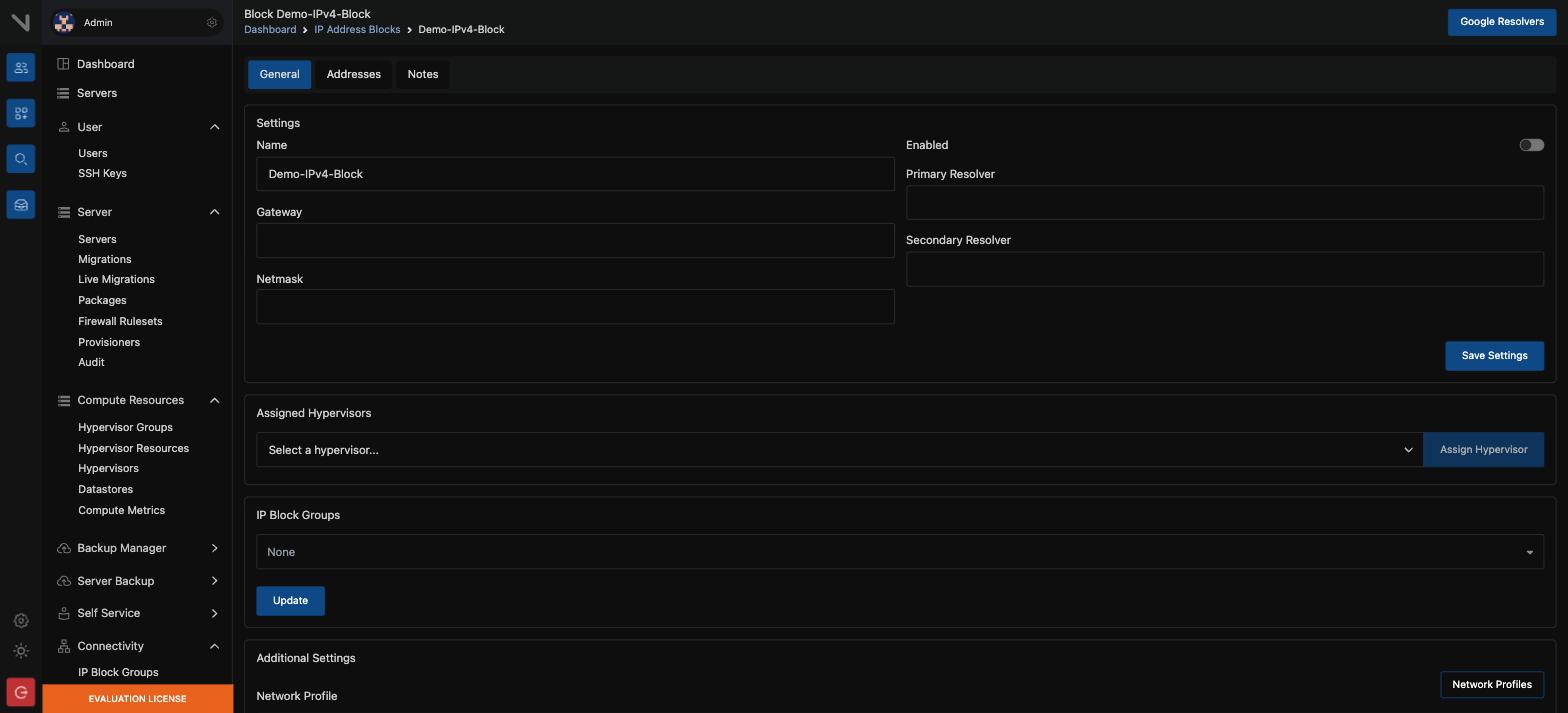Viewport: 1568px width, 713px height.
Task: Click the Backup Manager cloud icon
Action: 64,548
